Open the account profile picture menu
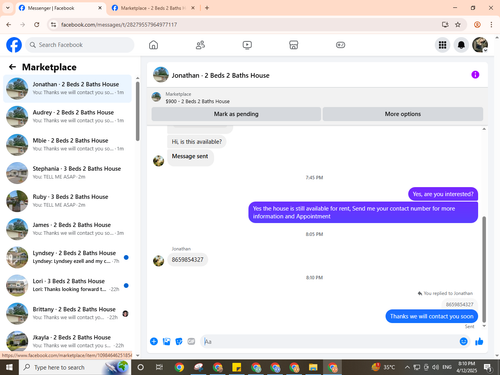Screen dimensions: 500x375 coord(480,45)
